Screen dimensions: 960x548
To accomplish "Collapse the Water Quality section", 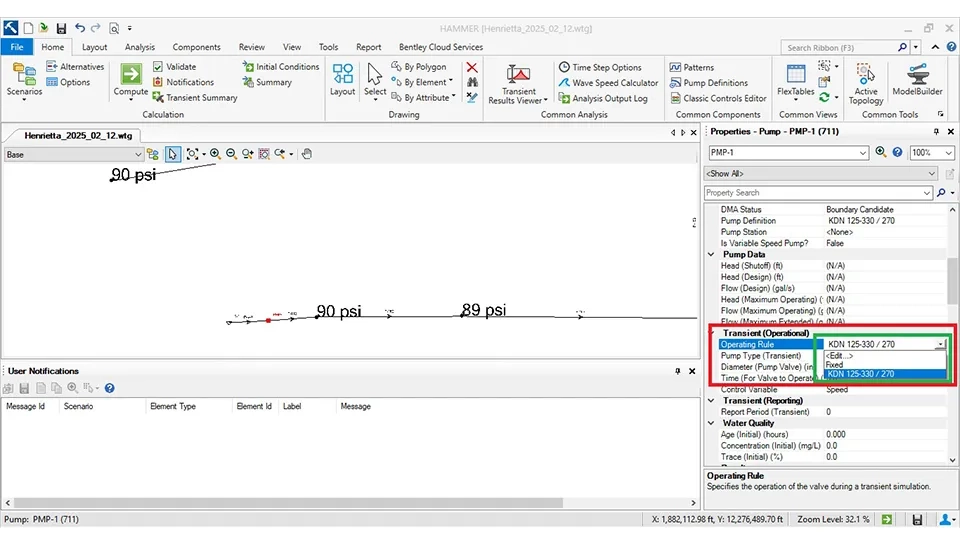I will point(712,423).
